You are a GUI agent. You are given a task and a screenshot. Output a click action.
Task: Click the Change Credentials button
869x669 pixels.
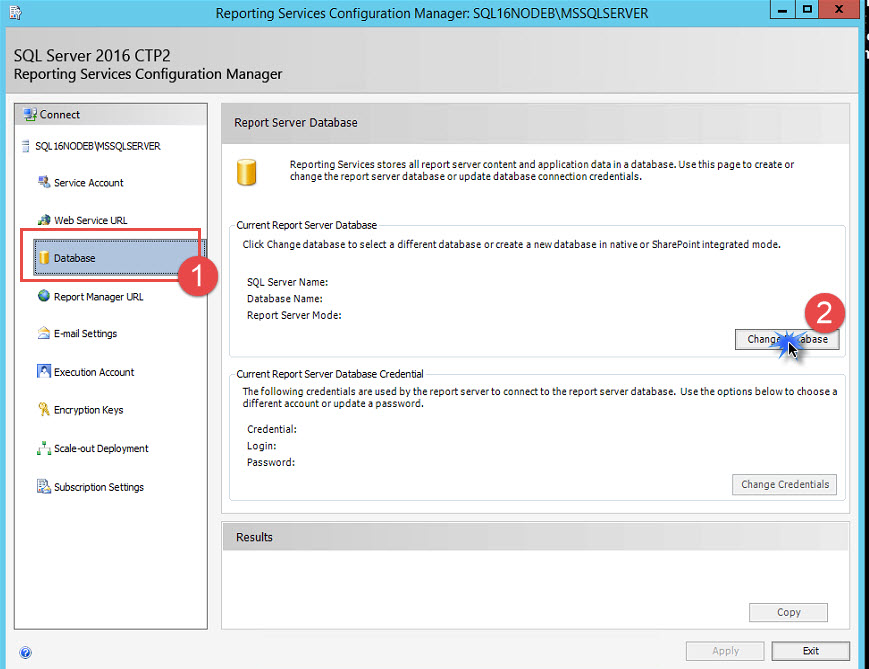pyautogui.click(x=785, y=484)
